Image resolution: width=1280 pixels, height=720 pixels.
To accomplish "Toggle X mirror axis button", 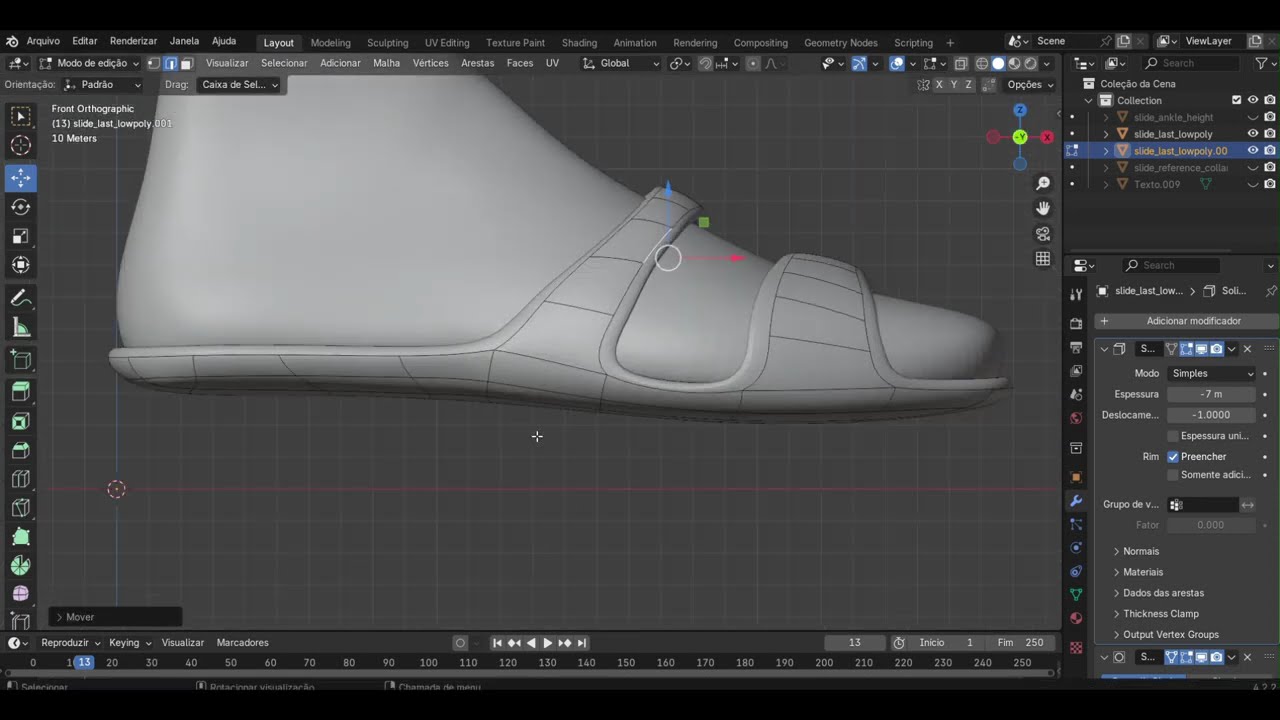I will pos(939,85).
